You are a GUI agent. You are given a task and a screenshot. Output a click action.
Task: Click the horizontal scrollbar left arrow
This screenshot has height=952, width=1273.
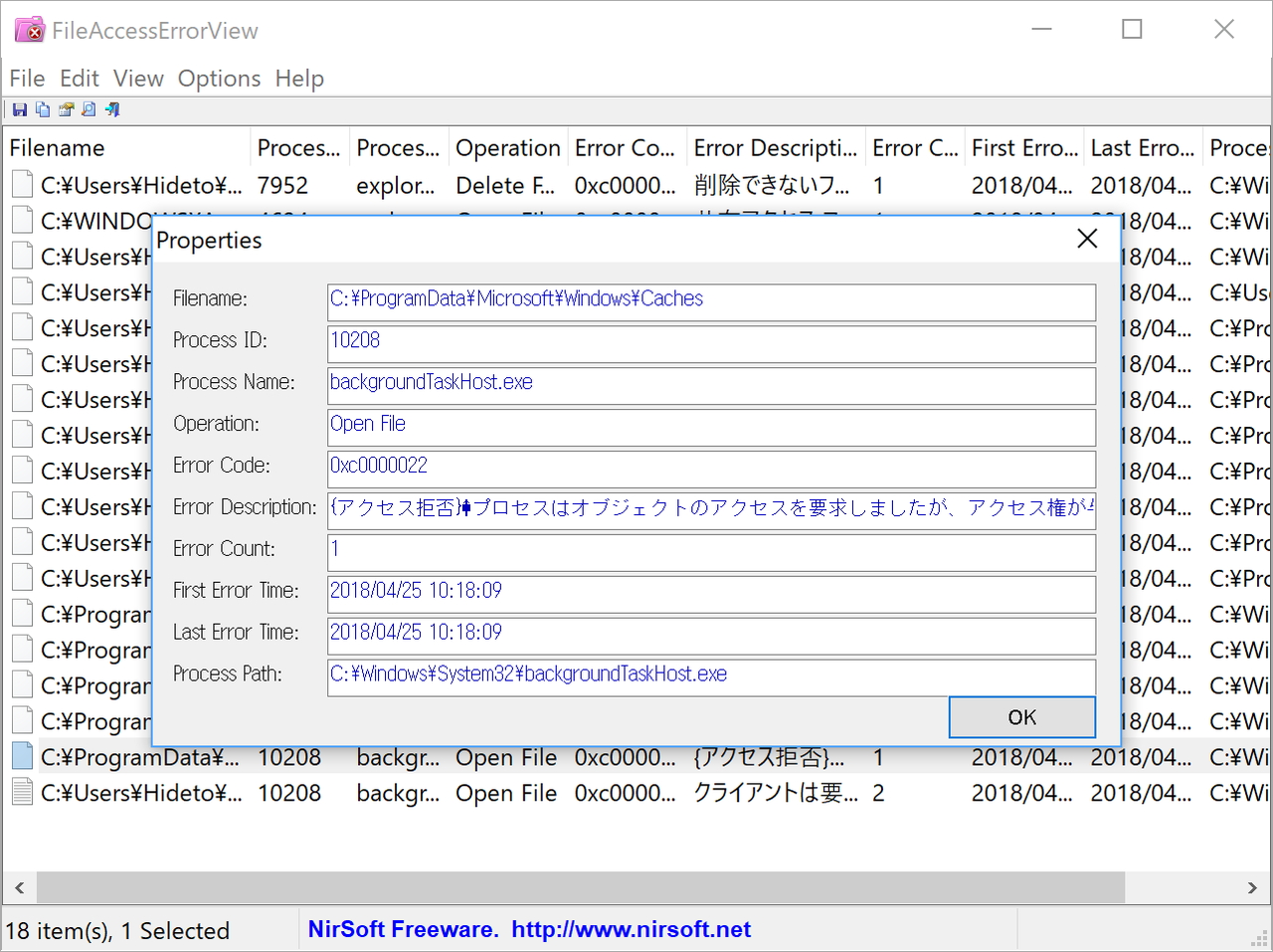coord(20,887)
